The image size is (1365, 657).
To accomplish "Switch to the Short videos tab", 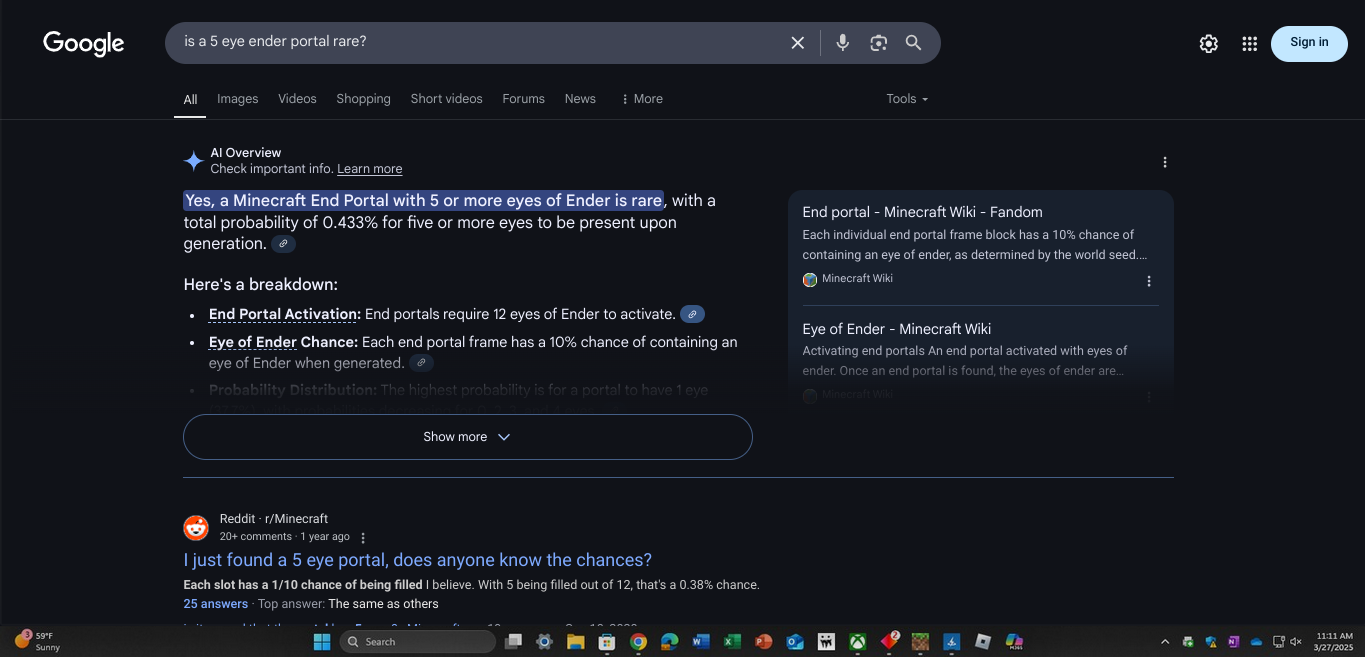I will [446, 99].
